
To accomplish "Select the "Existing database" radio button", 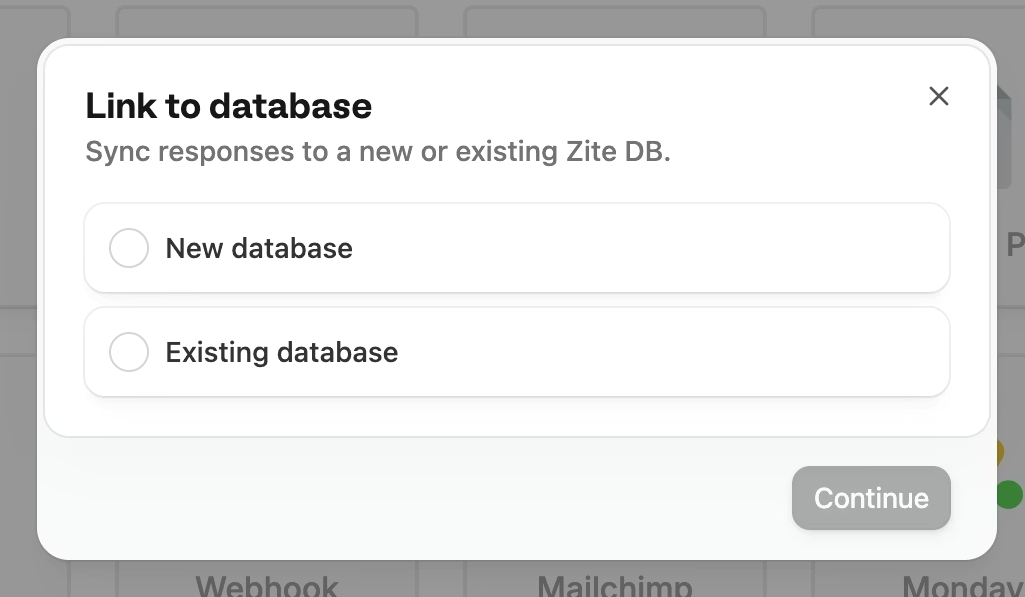I will point(128,352).
